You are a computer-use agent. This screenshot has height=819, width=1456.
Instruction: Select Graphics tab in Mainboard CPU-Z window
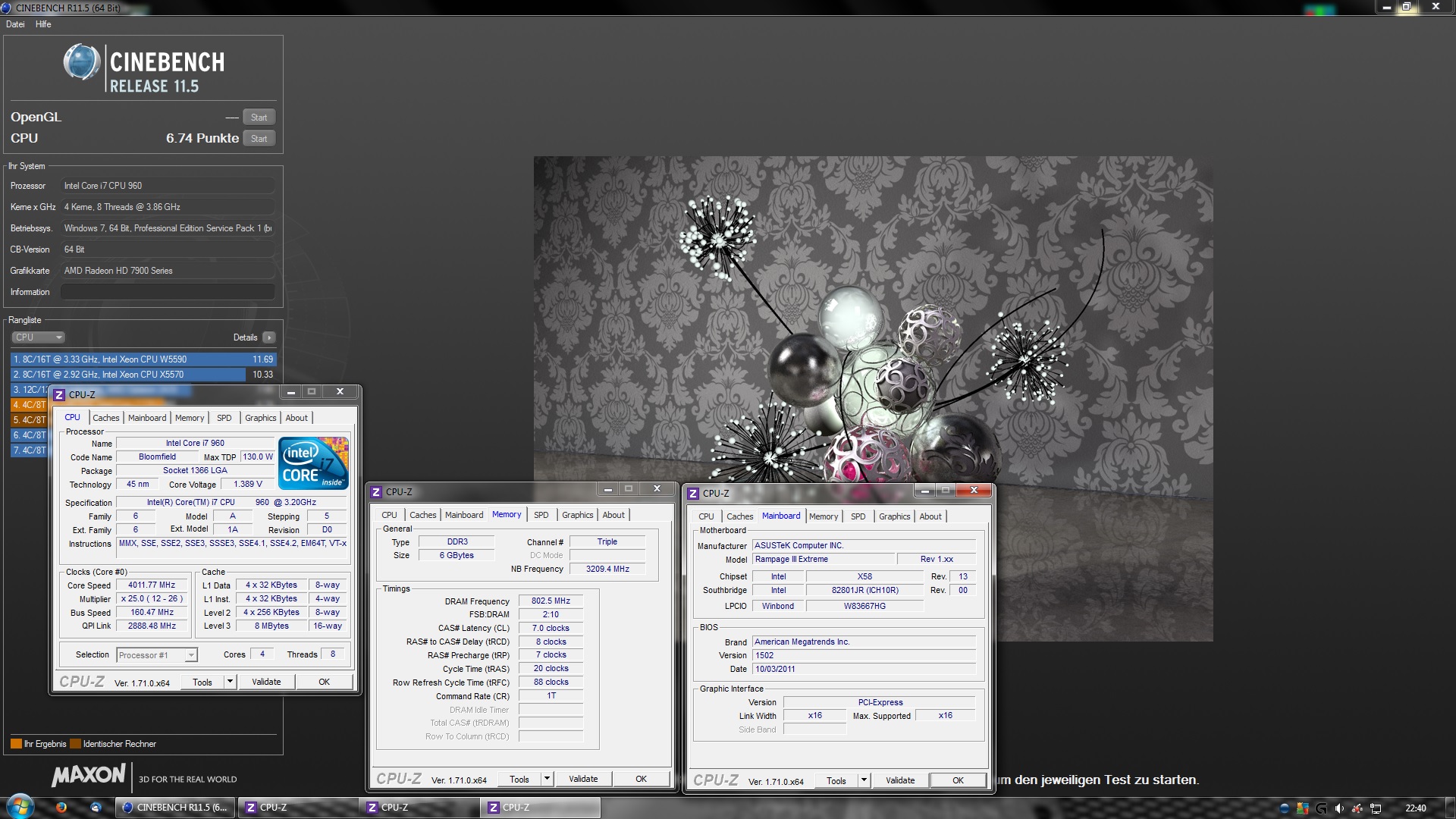point(895,516)
